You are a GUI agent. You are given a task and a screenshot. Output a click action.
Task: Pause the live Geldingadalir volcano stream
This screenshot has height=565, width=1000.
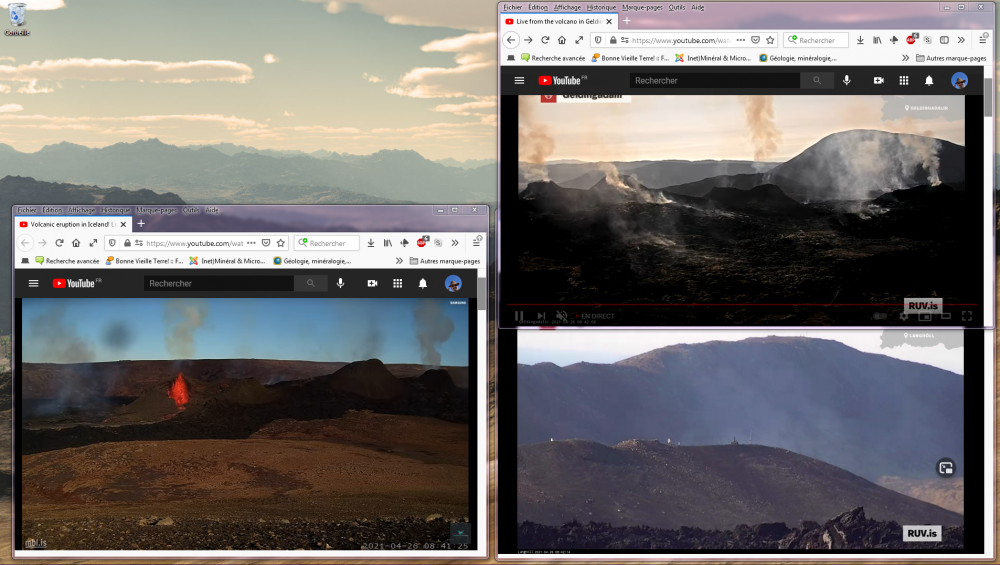[519, 316]
